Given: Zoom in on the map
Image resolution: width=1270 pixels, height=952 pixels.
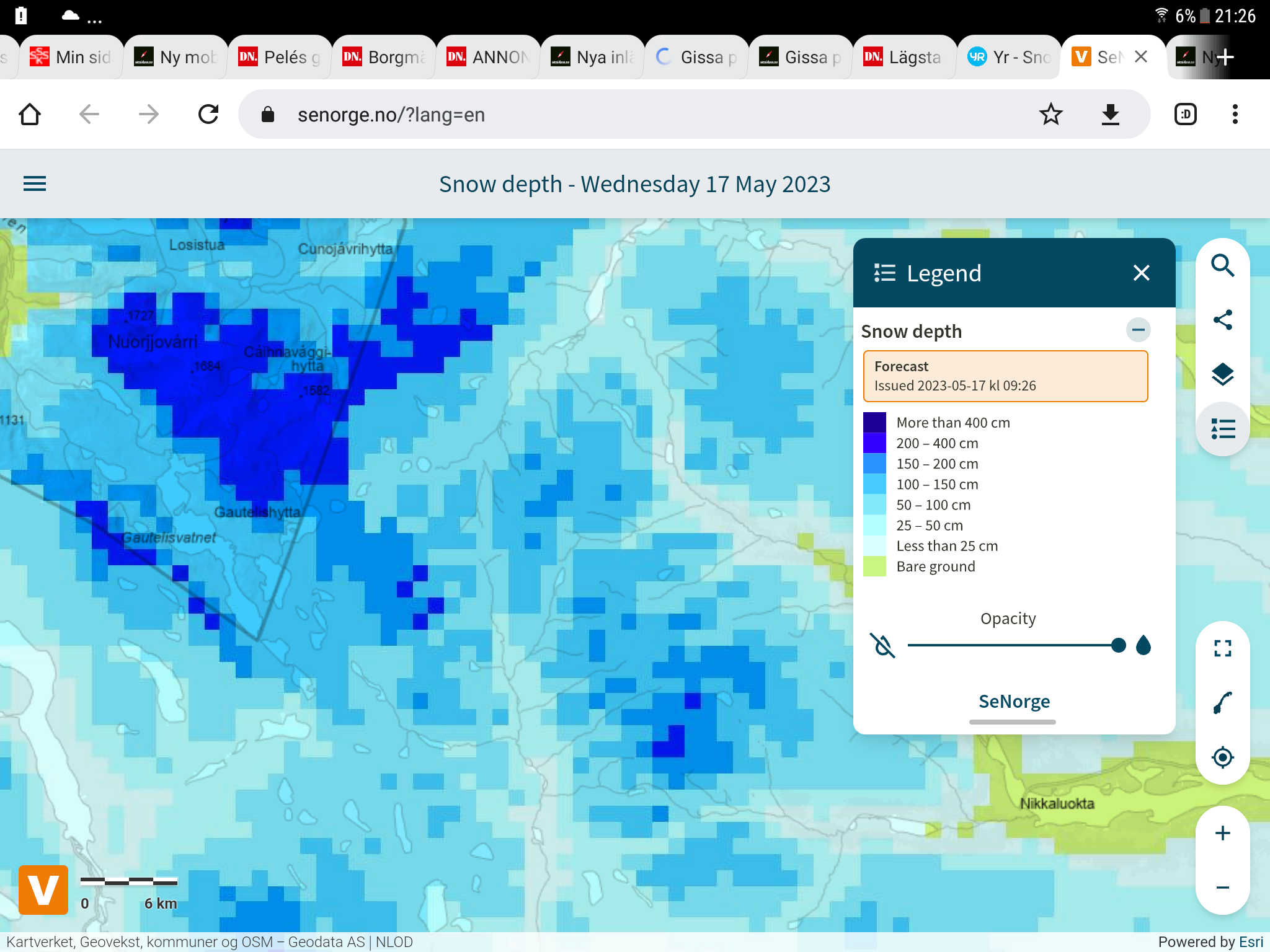Looking at the screenshot, I should [1222, 833].
